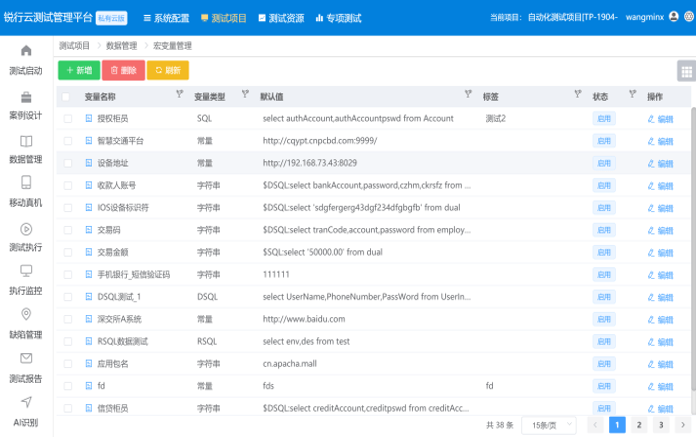Click the red 删除 button
This screenshot has width=696, height=437.
pyautogui.click(x=123, y=70)
